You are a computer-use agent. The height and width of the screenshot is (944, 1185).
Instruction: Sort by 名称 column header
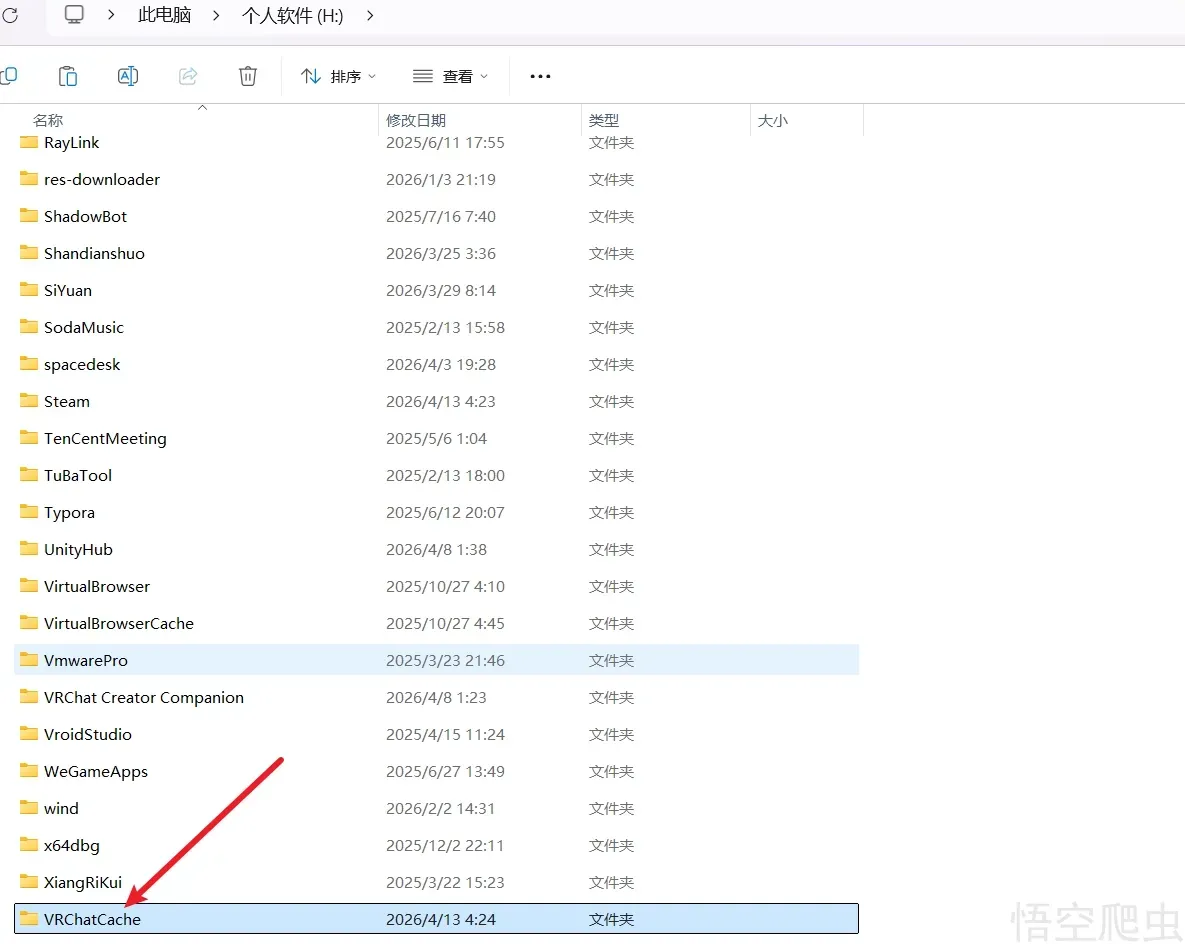point(48,120)
